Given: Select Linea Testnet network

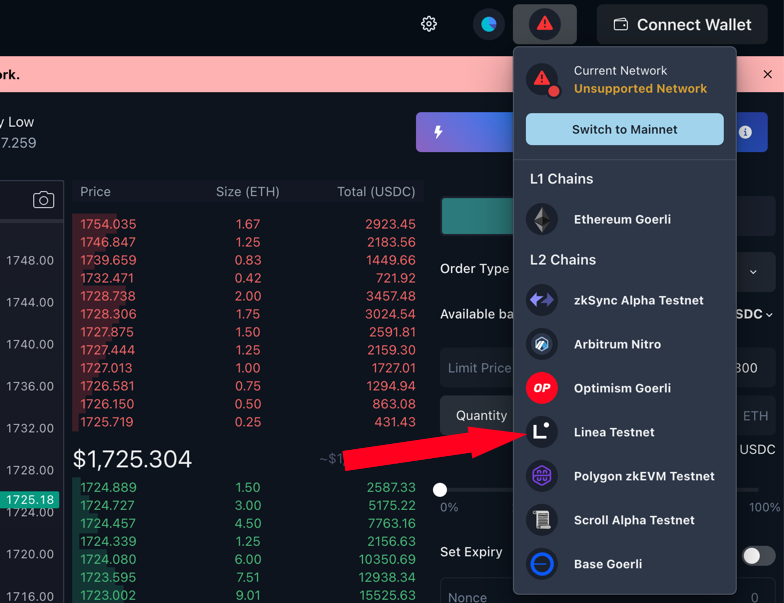Looking at the screenshot, I should pos(624,432).
